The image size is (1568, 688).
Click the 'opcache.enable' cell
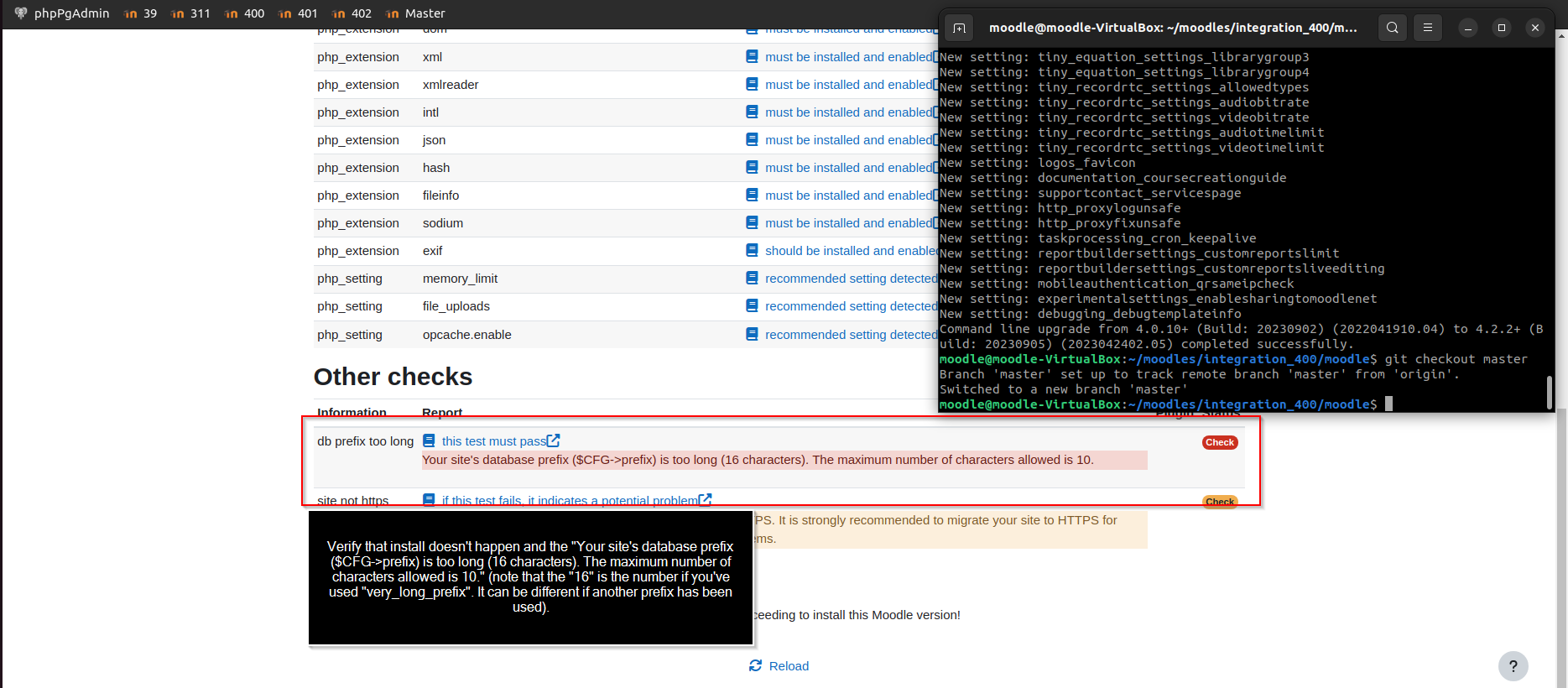pos(467,335)
